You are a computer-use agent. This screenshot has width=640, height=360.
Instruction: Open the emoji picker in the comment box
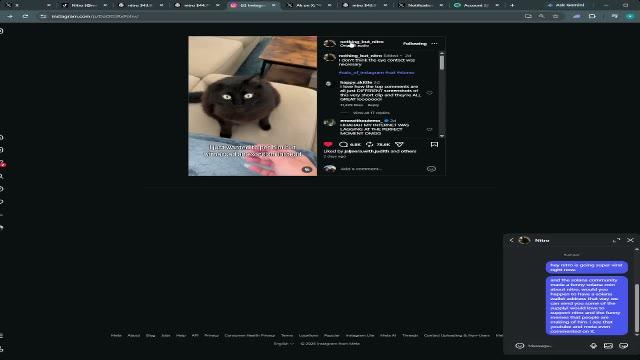point(431,169)
